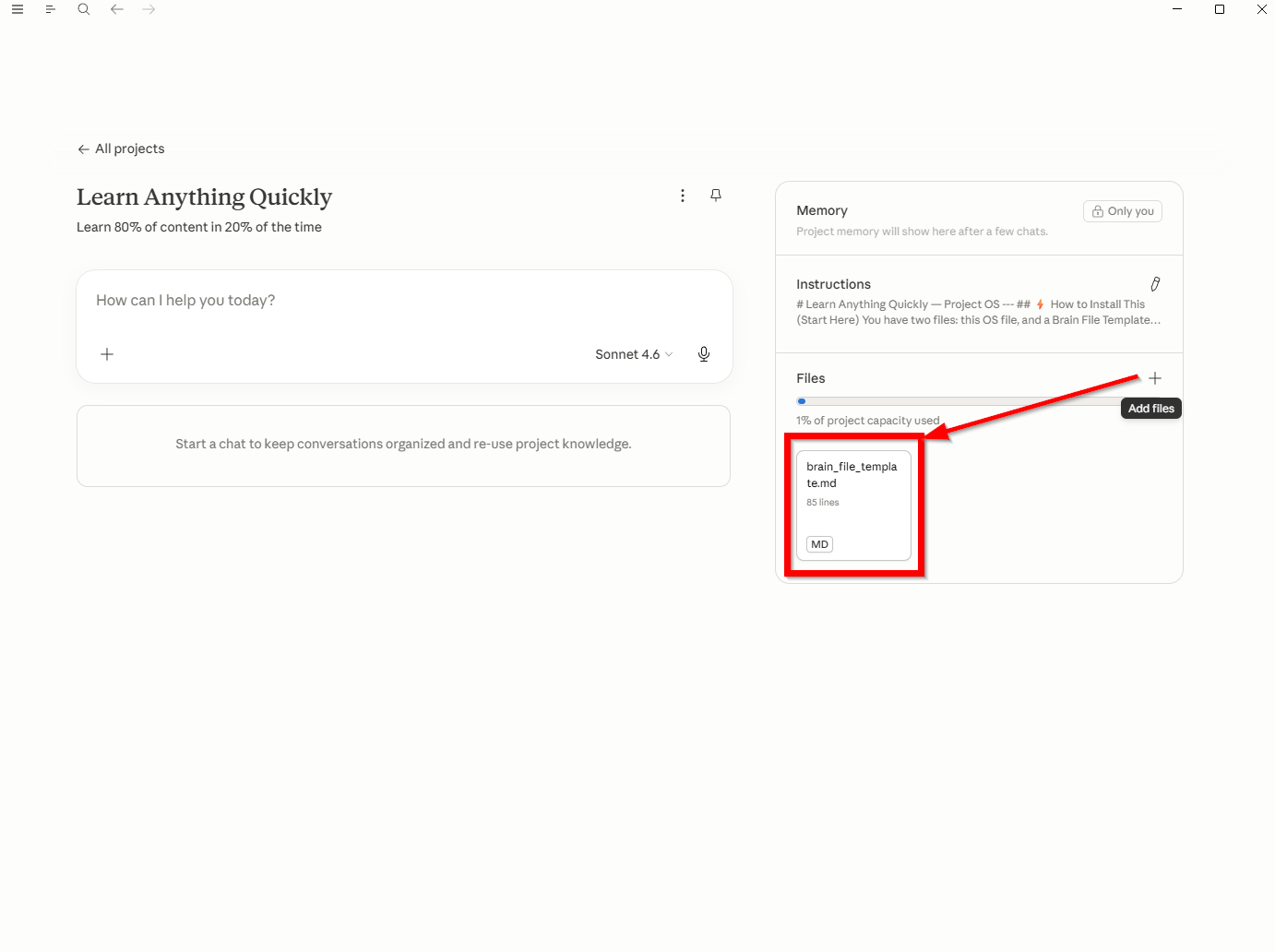1275x952 pixels.
Task: Focus the 'How can I help you today?' field
Action: pos(404,301)
